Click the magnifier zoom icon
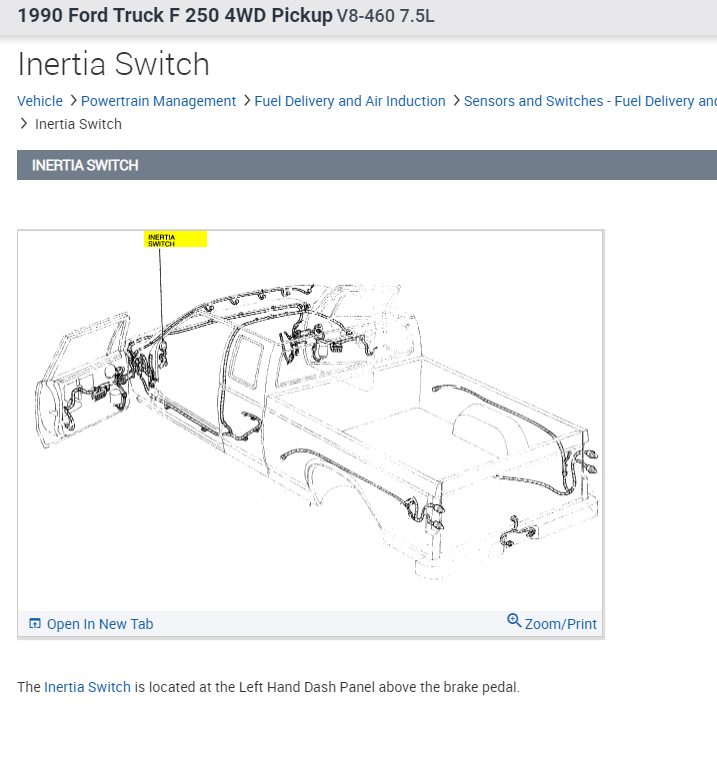 click(x=514, y=620)
